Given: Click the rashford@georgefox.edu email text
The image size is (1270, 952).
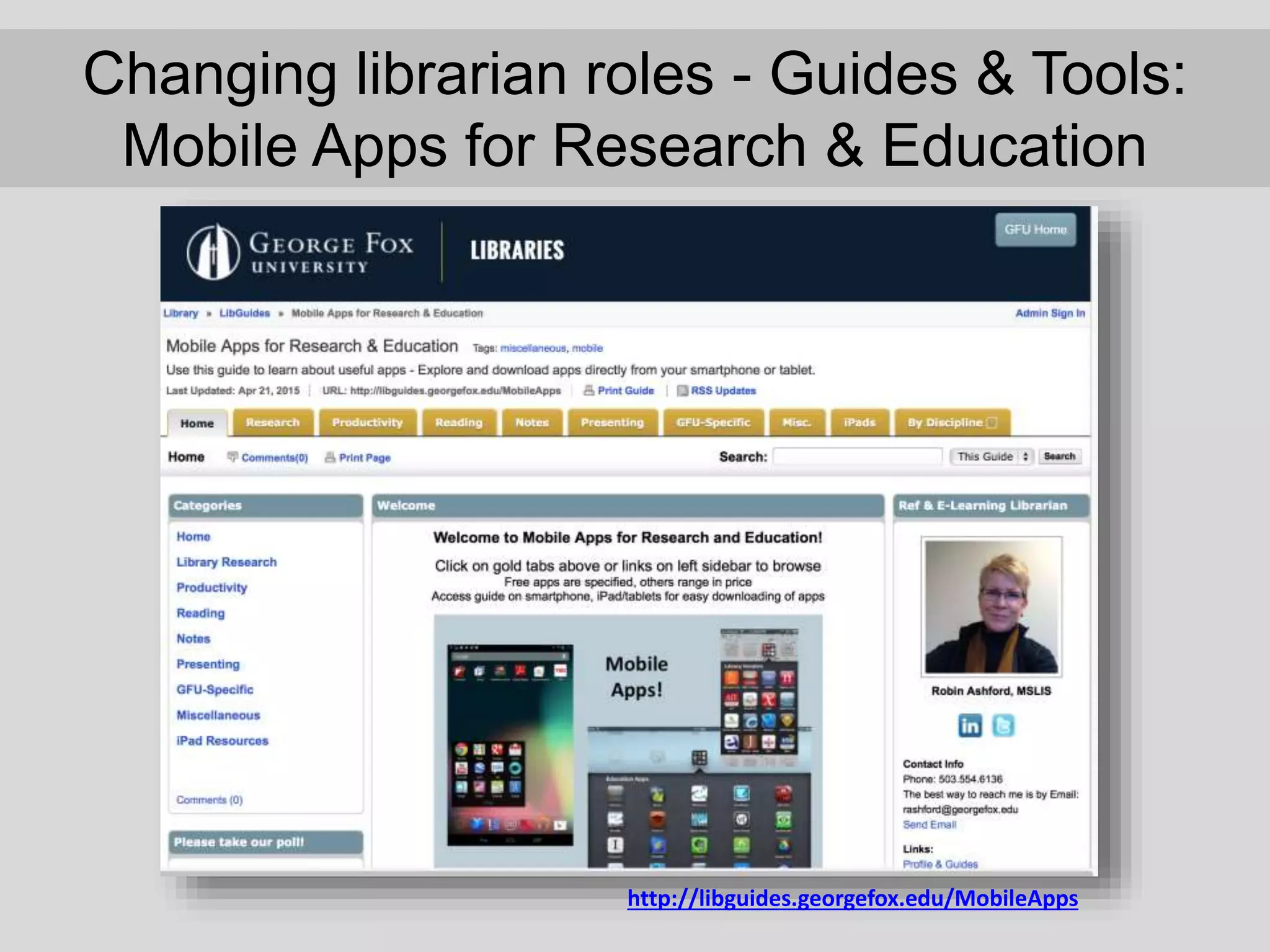Looking at the screenshot, I should point(961,809).
